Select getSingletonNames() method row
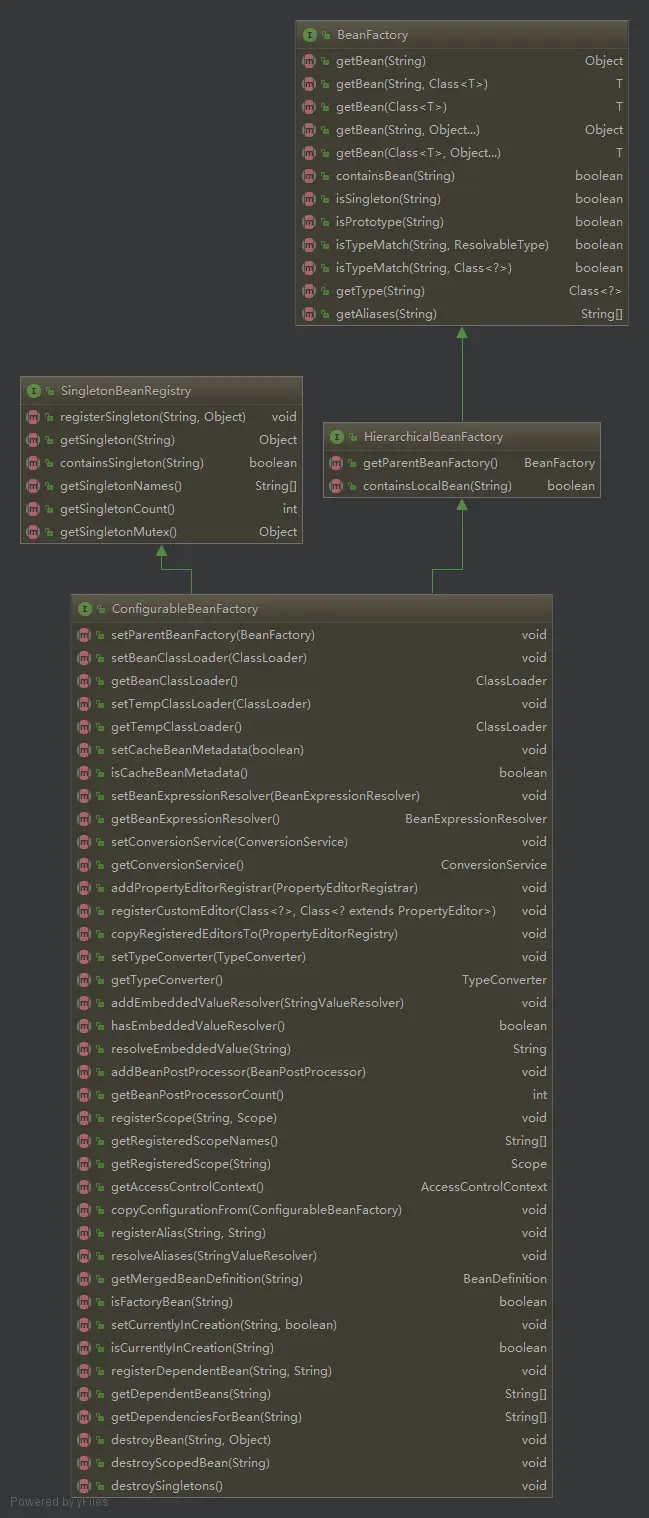649x1518 pixels. point(161,486)
